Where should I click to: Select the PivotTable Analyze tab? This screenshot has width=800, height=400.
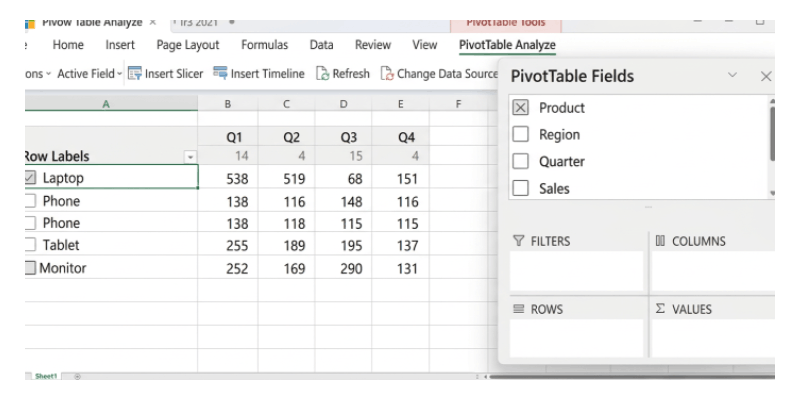pos(507,45)
